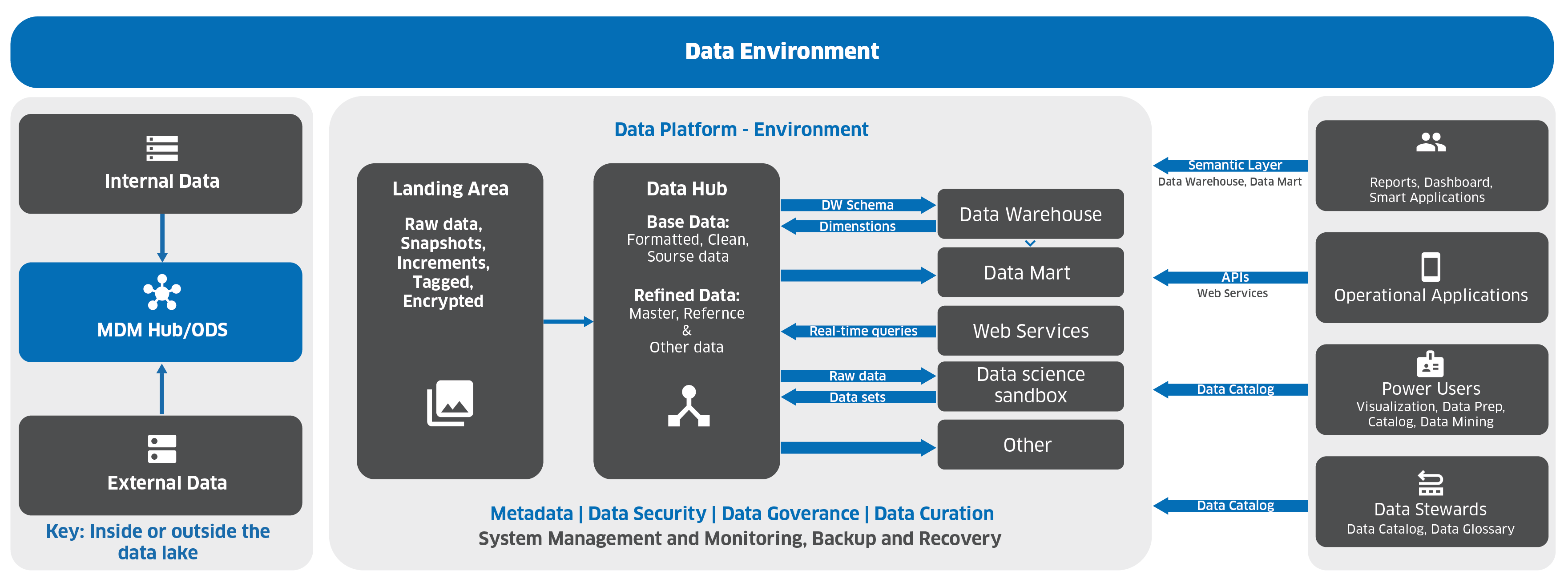The width and height of the screenshot is (1568, 583).
Task: Click the Landing Area image gallery icon
Action: (x=450, y=403)
